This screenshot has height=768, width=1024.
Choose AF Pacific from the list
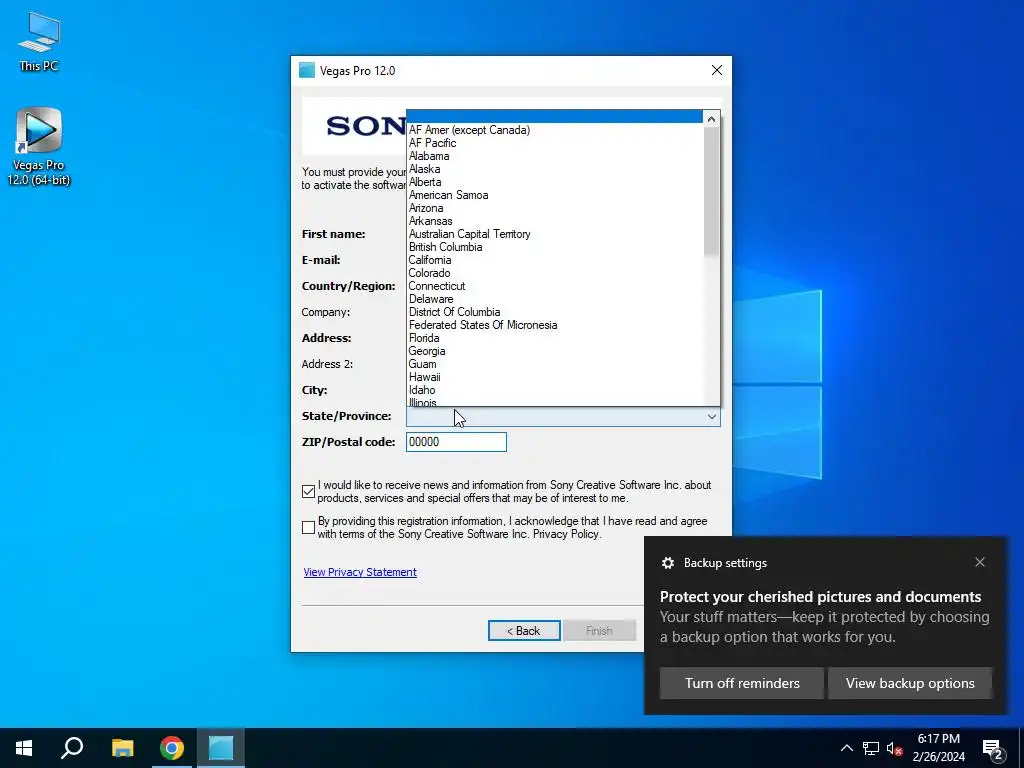(554, 143)
